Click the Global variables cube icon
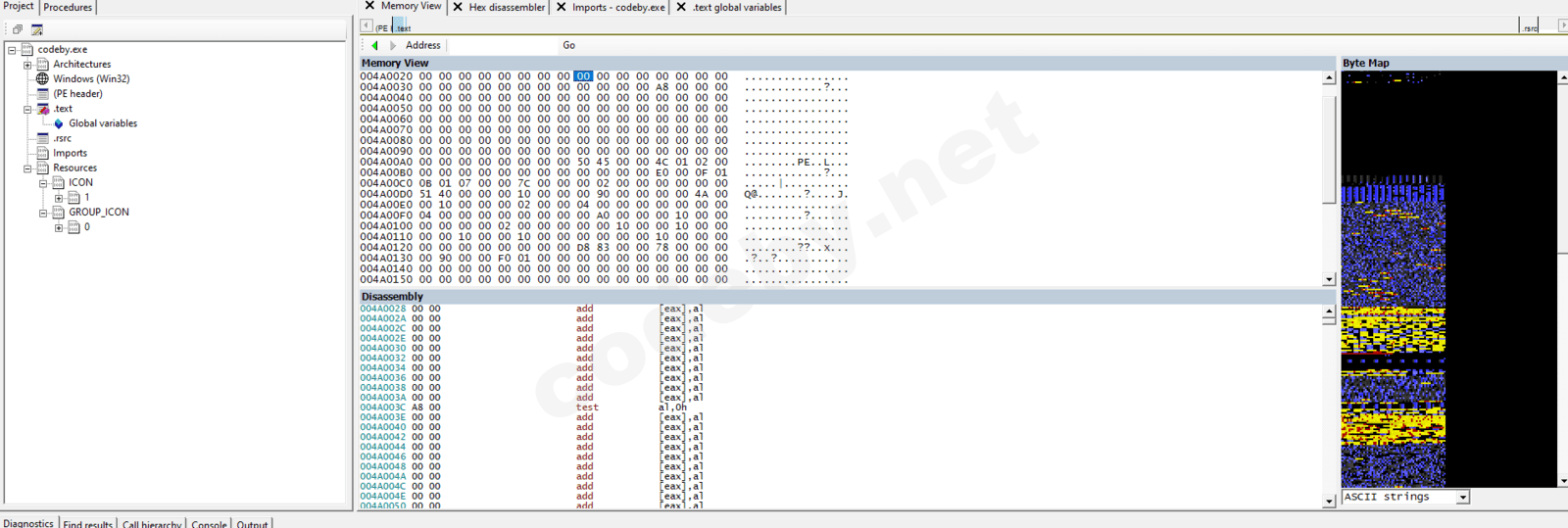1568x528 pixels. (59, 123)
